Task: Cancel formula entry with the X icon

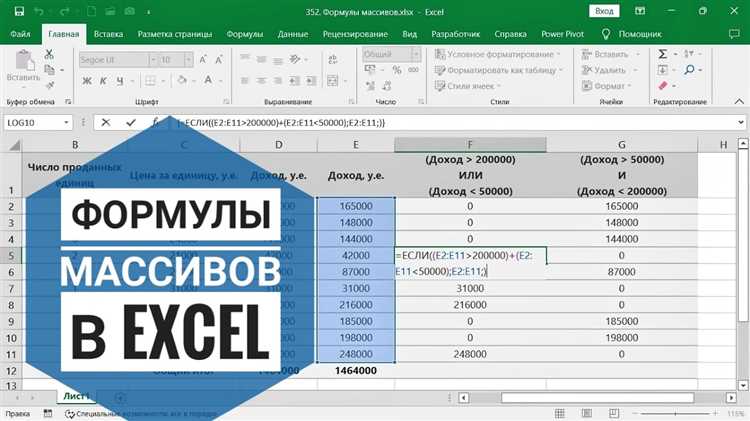Action: [x=106, y=122]
